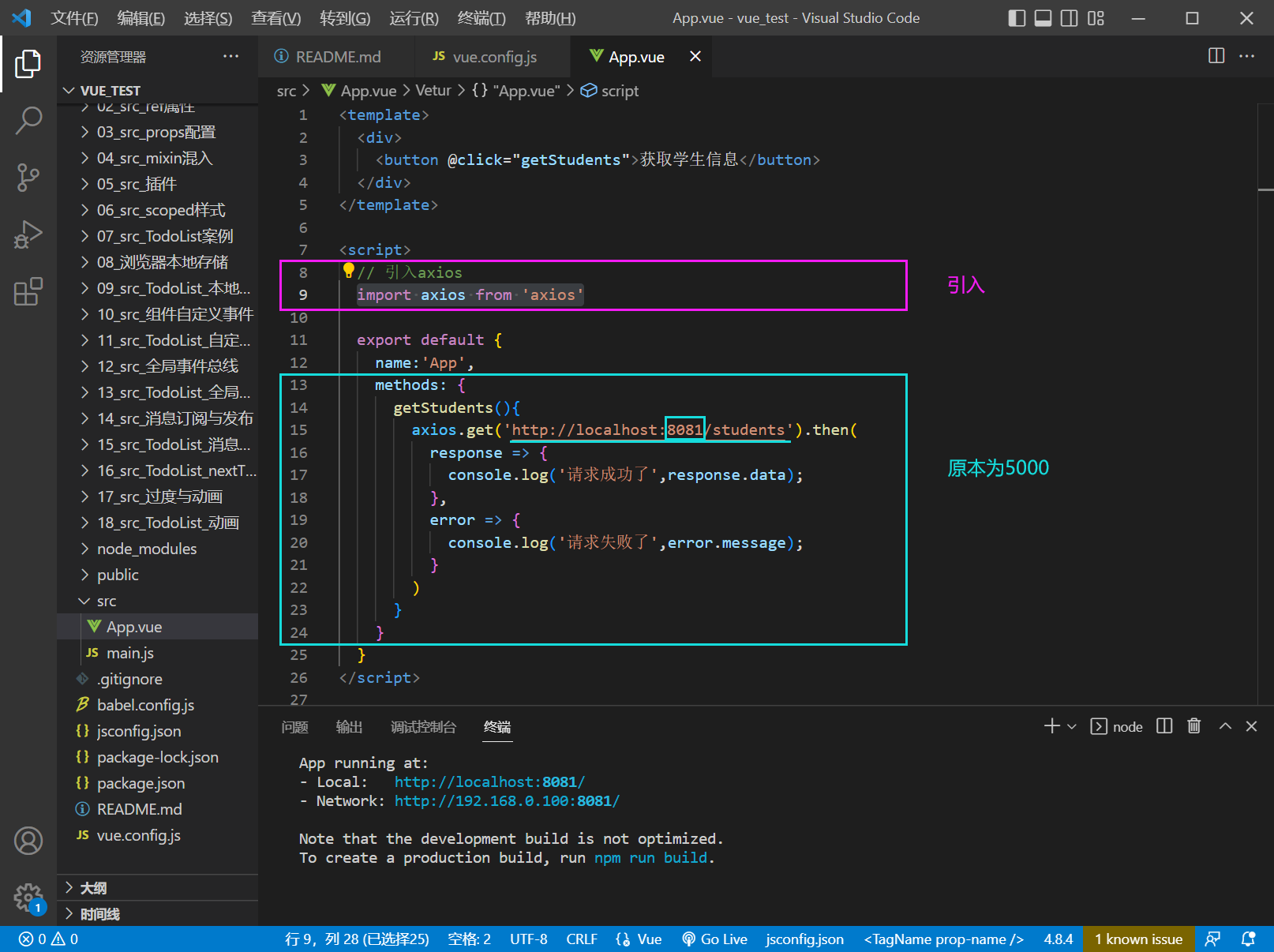This screenshot has height=952, width=1274.
Task: Open package.json in the explorer
Action: [158, 783]
